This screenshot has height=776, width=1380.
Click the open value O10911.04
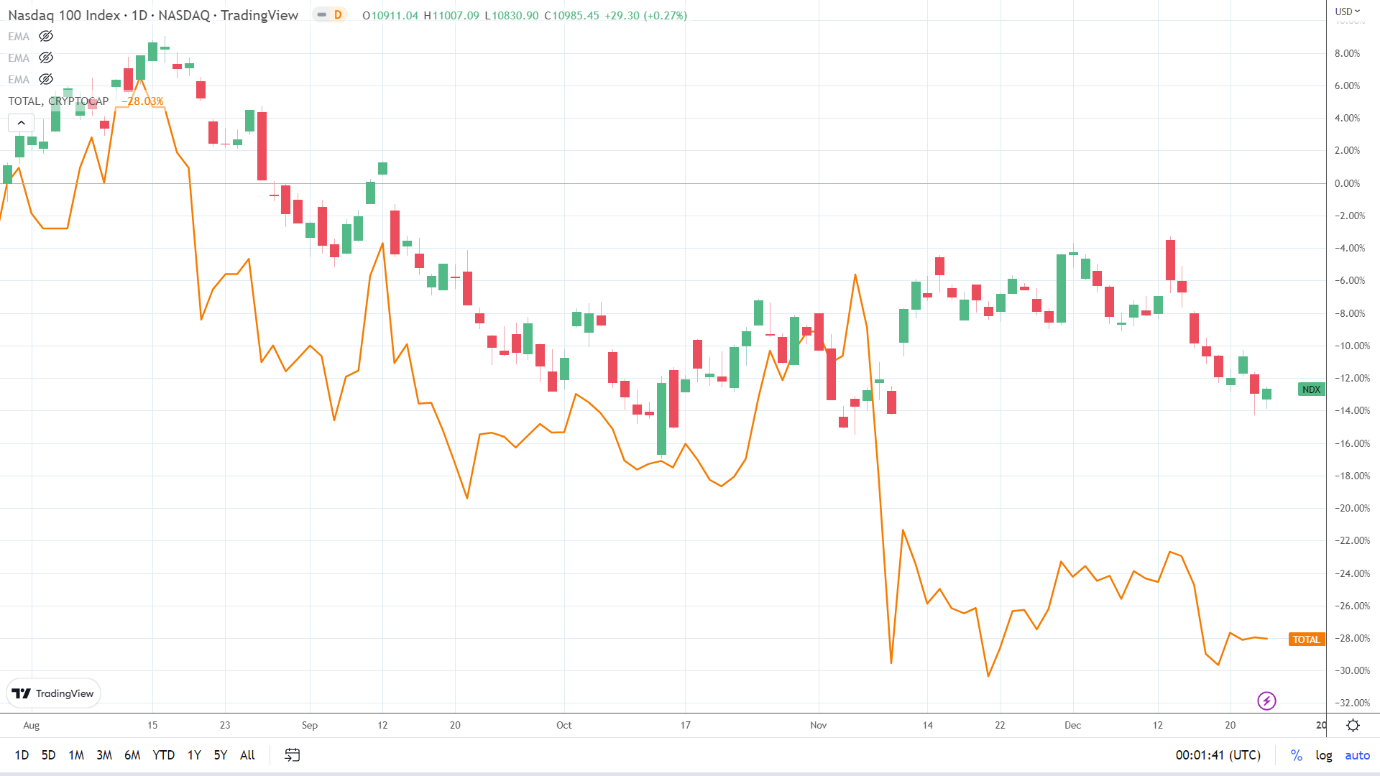point(391,15)
